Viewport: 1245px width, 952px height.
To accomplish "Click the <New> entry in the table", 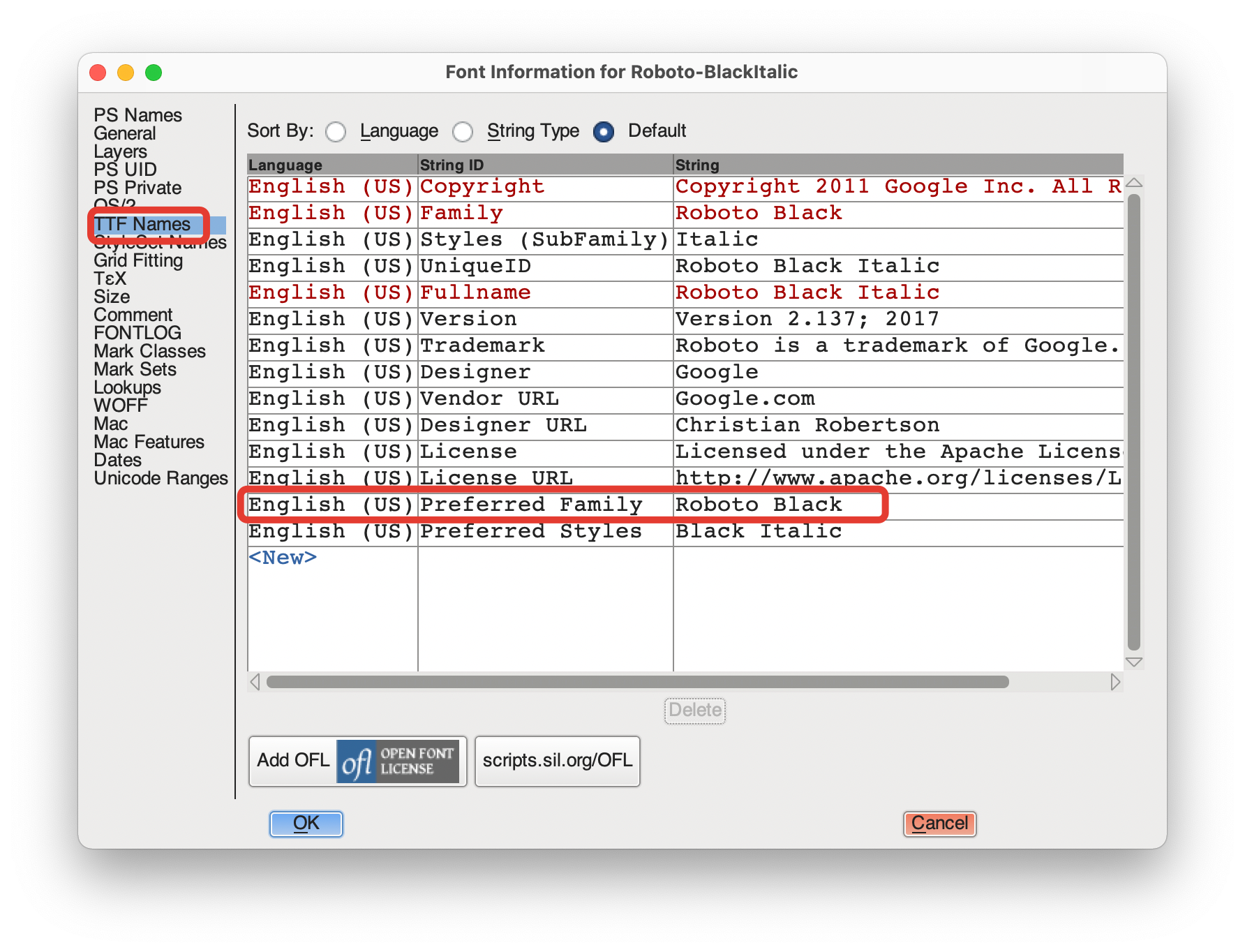I will (283, 558).
